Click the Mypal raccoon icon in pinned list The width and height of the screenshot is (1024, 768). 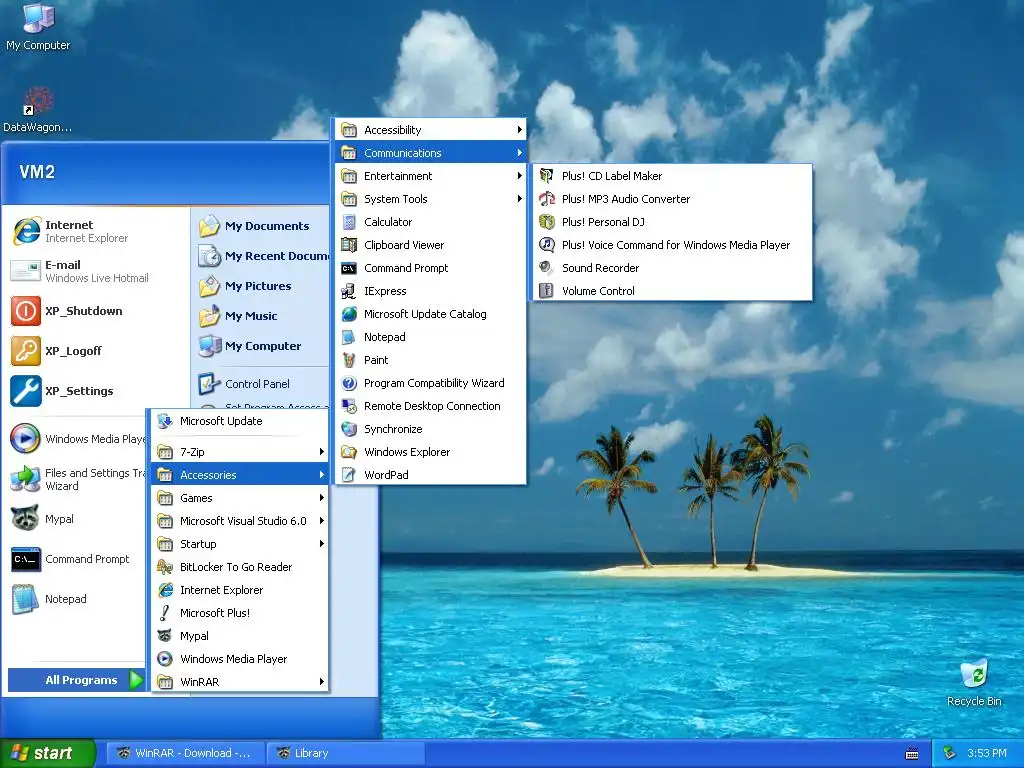[x=26, y=519]
